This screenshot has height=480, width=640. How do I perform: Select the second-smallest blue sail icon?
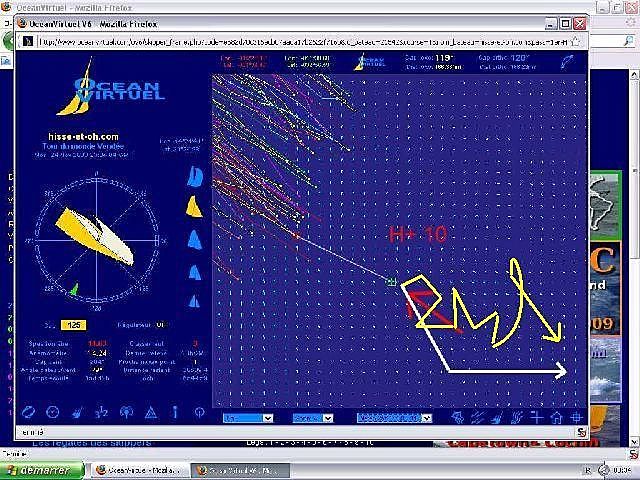coord(195,272)
